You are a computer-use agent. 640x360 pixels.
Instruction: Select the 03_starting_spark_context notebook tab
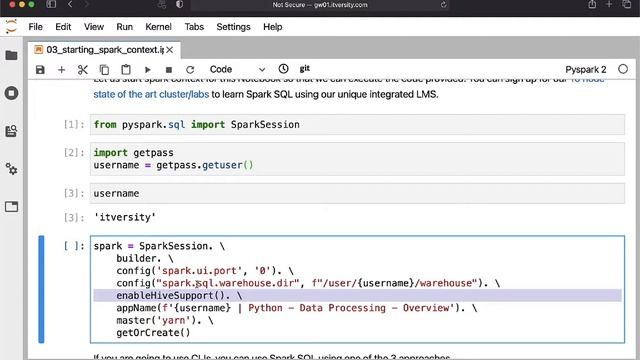(x=104, y=50)
